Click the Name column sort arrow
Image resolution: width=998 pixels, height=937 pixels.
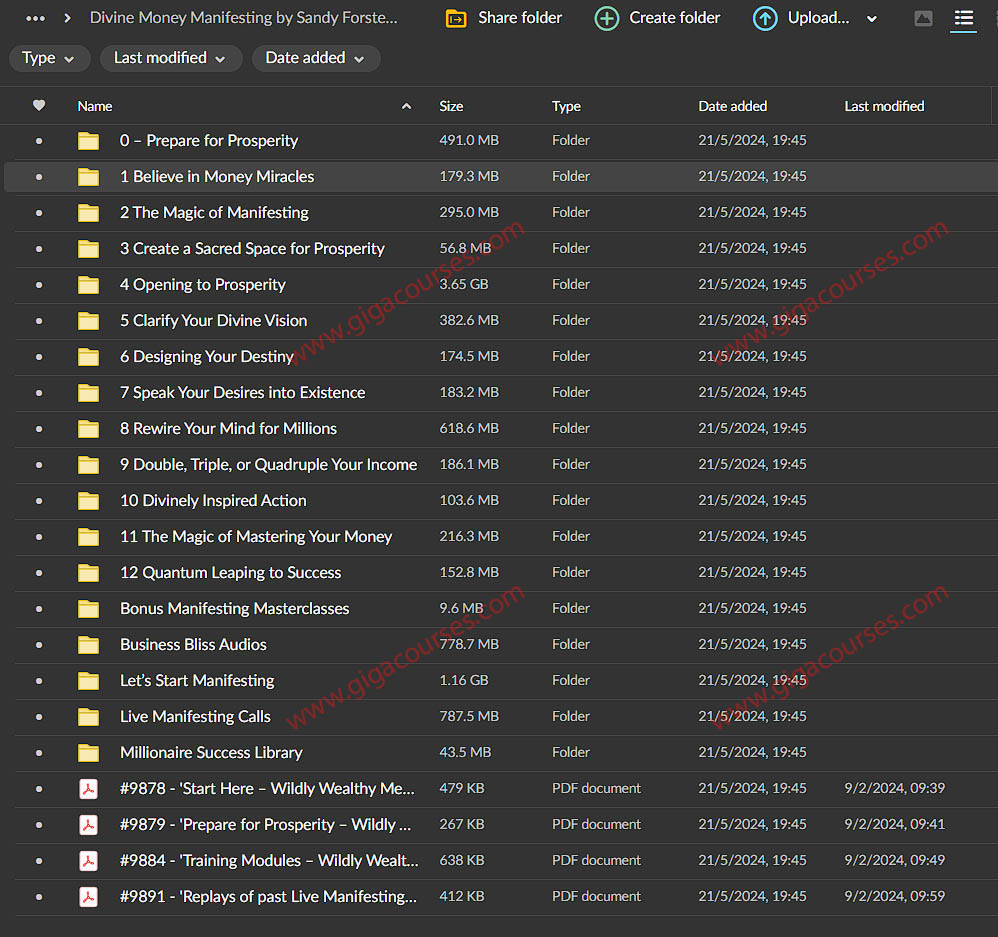[x=406, y=106]
